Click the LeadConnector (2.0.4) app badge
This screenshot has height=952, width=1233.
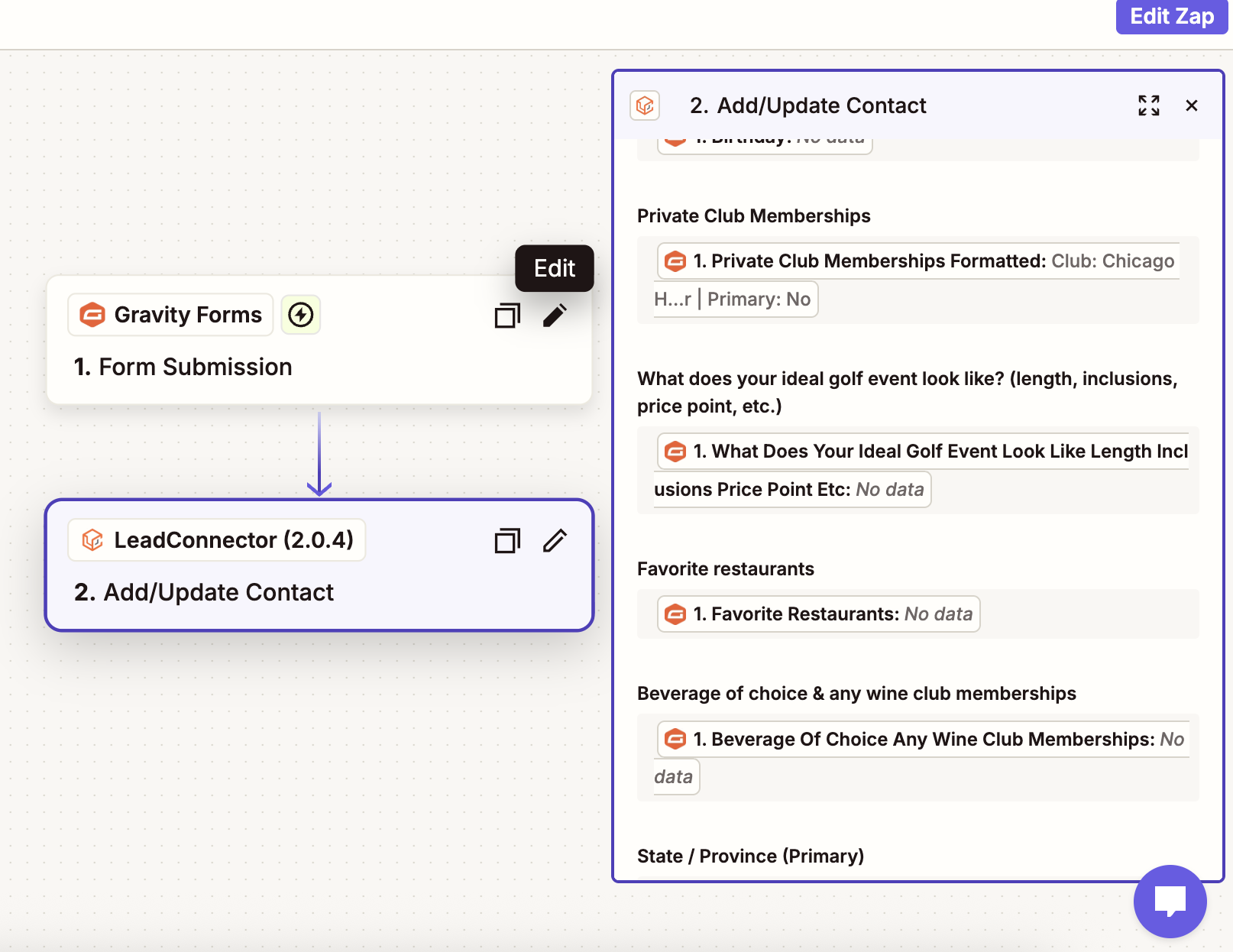(x=217, y=540)
